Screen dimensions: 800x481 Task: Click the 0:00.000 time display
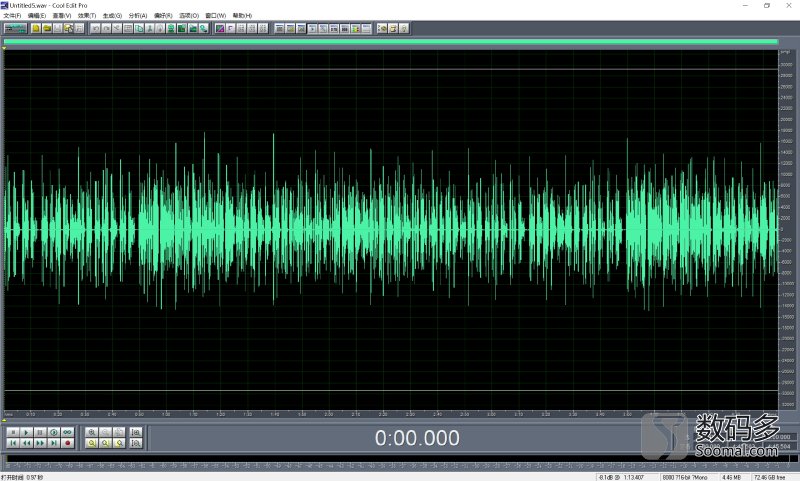coord(417,438)
